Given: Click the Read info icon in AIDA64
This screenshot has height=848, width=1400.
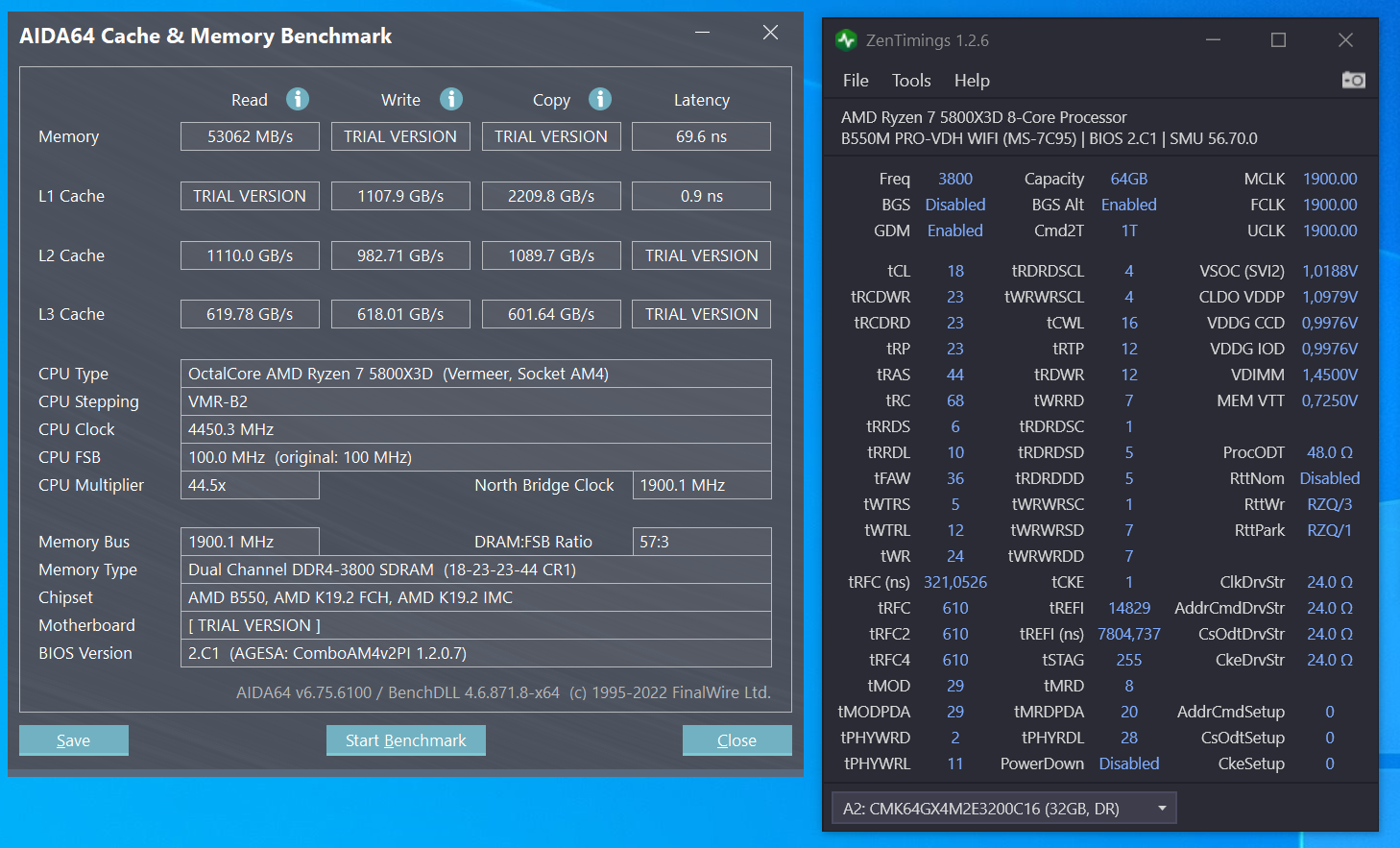Looking at the screenshot, I should coord(298,99).
